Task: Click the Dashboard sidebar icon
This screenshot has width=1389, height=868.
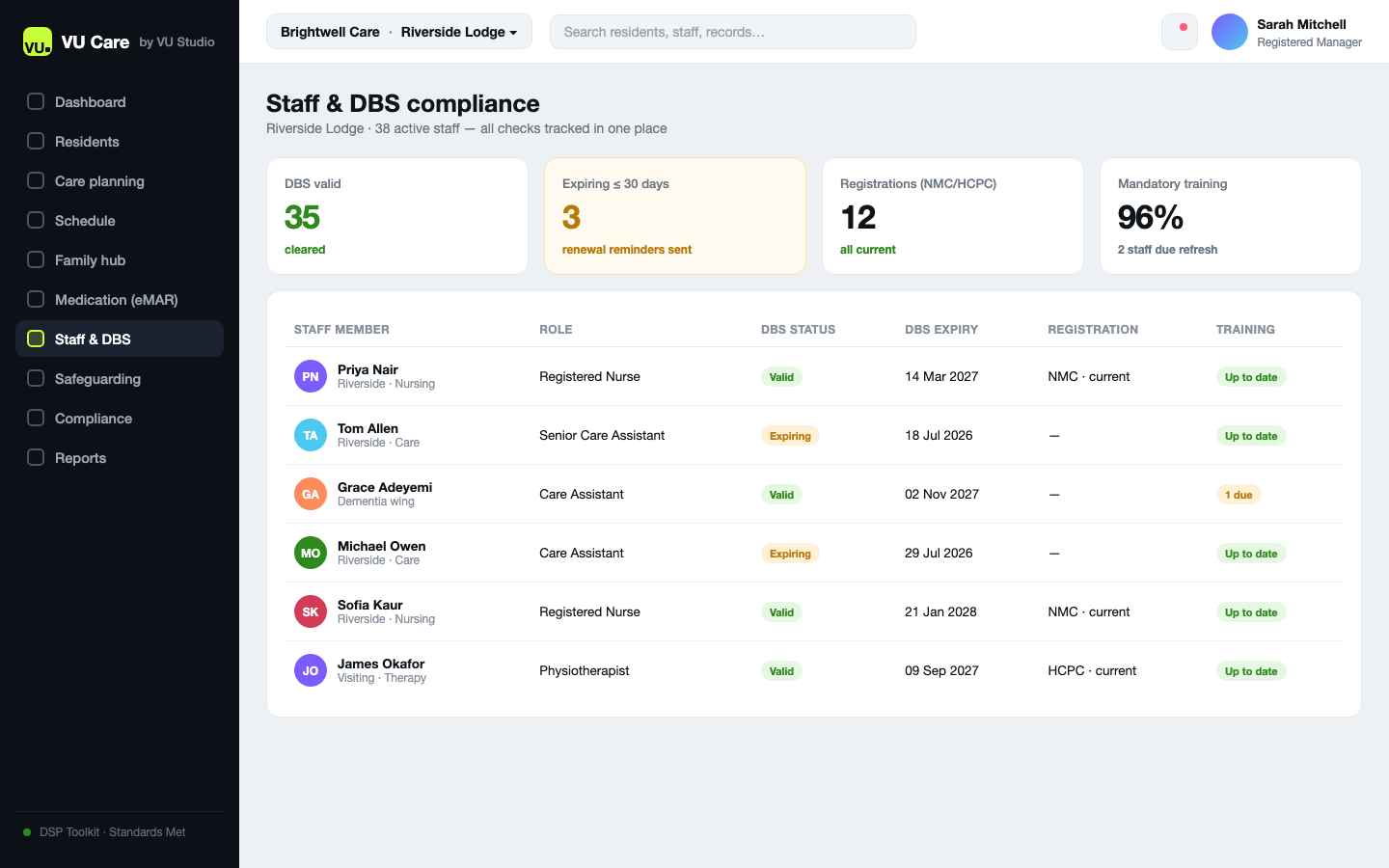Action: 36,101
